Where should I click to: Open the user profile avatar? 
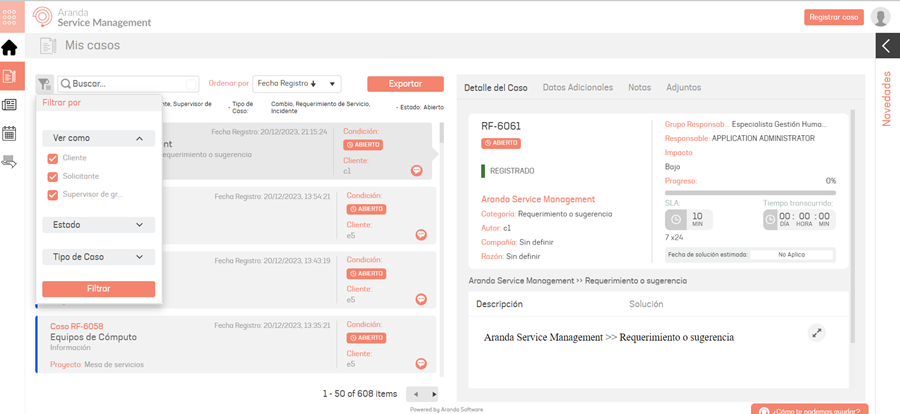(880, 17)
